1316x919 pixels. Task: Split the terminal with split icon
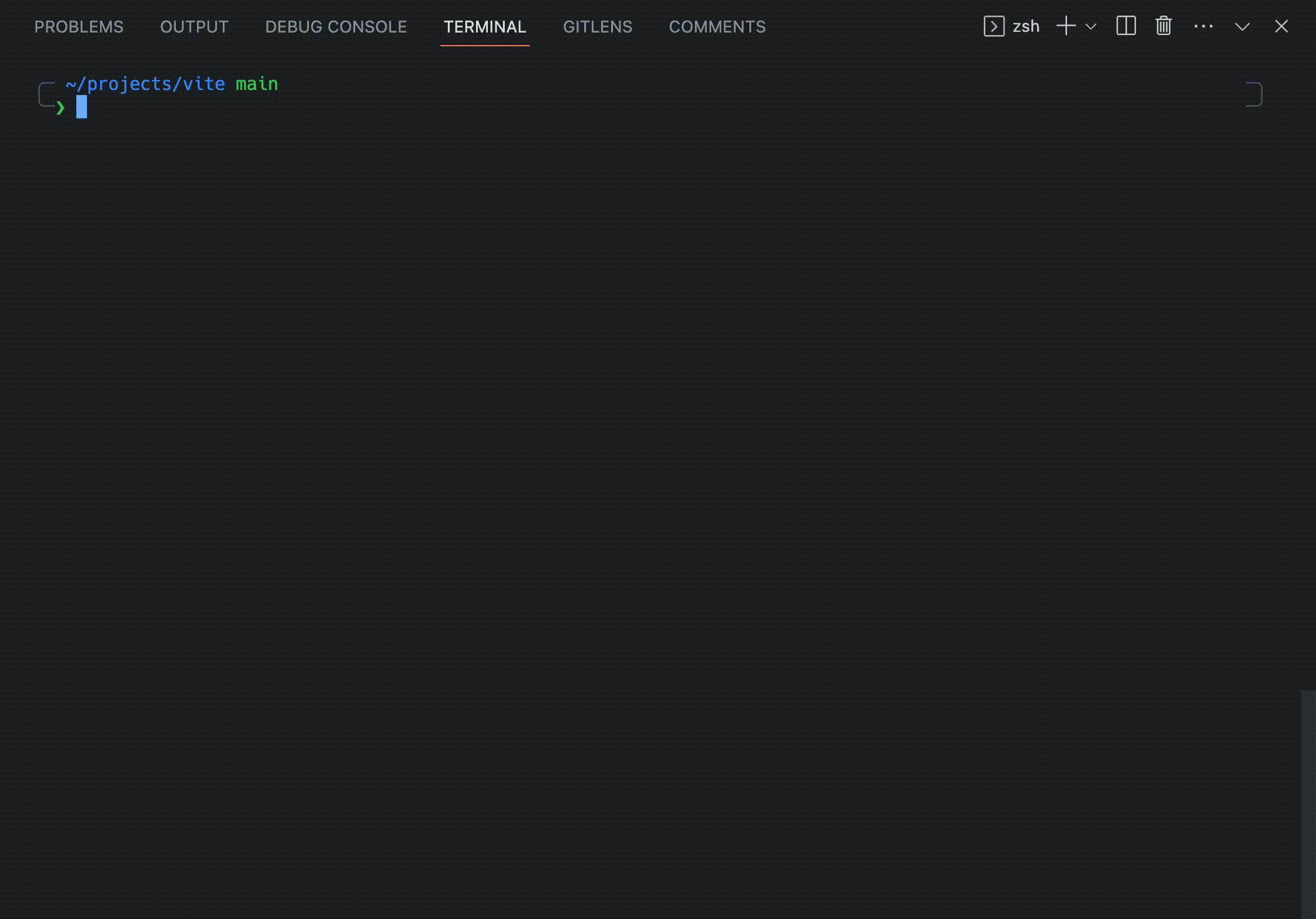[x=1126, y=26]
